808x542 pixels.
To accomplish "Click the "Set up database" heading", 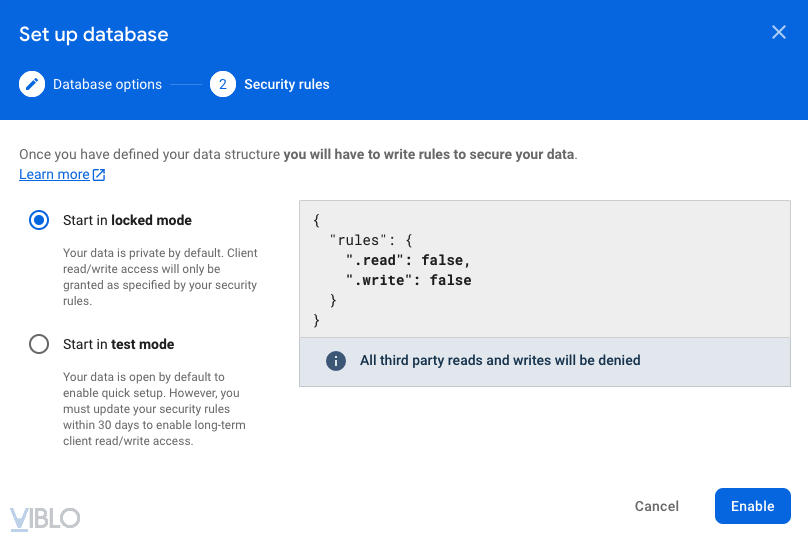I will point(94,34).
